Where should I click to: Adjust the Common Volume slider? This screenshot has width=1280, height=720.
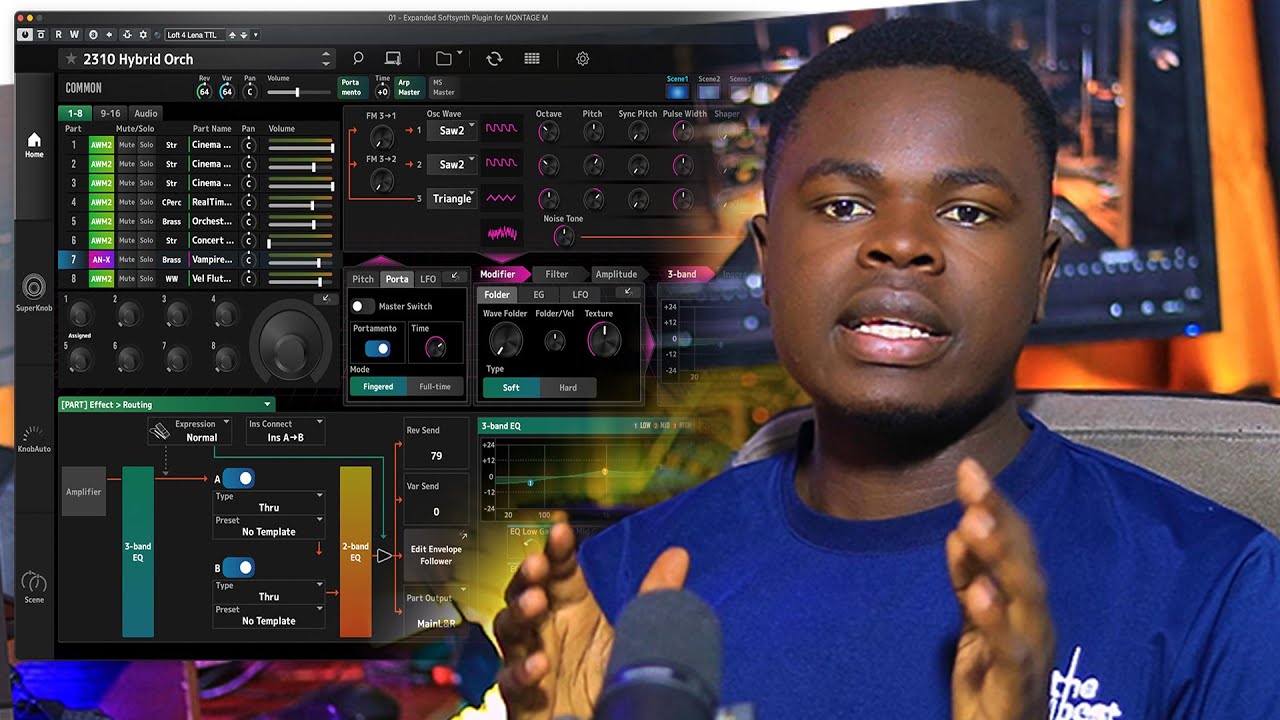click(297, 92)
